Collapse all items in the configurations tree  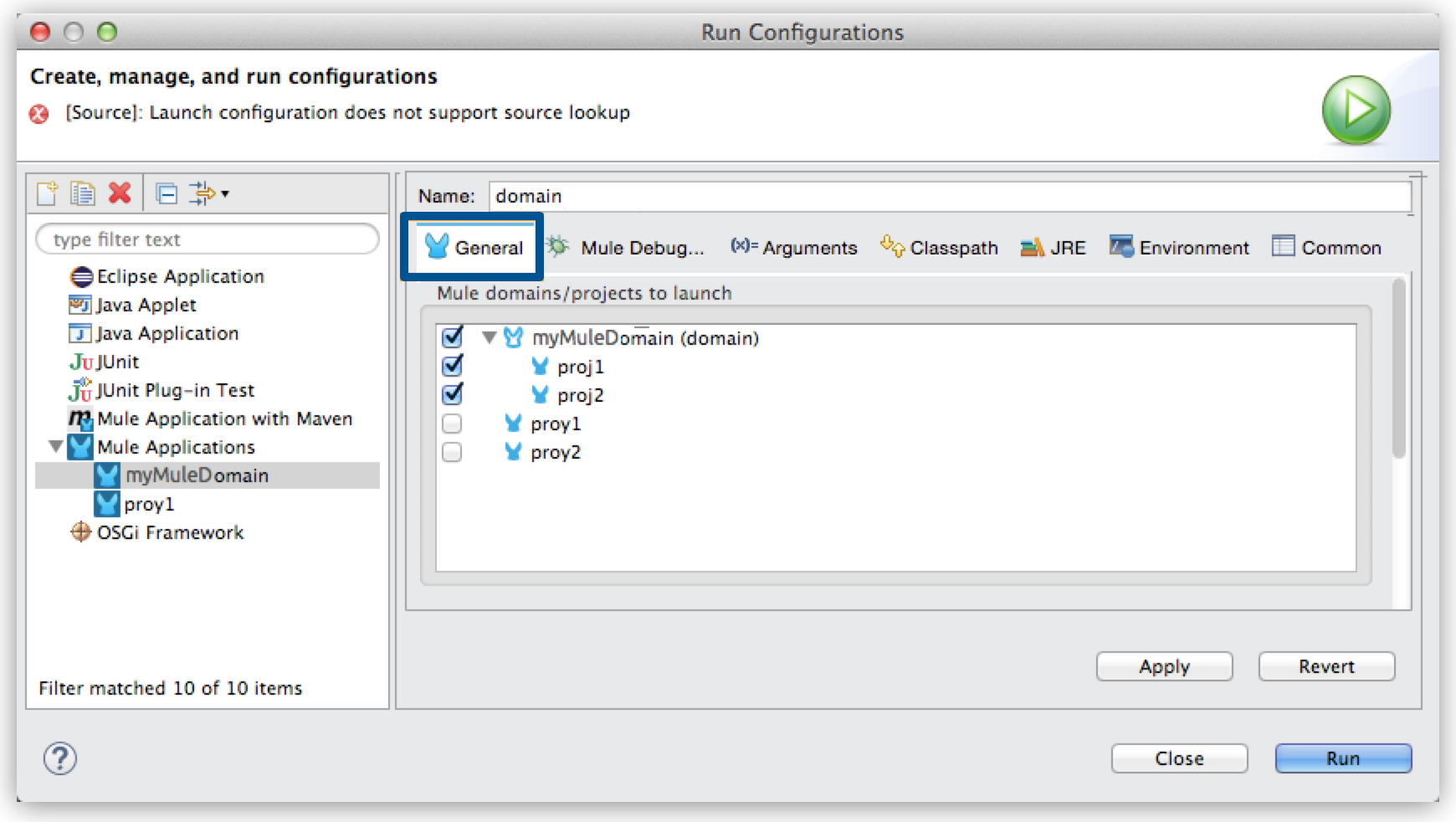[x=167, y=193]
